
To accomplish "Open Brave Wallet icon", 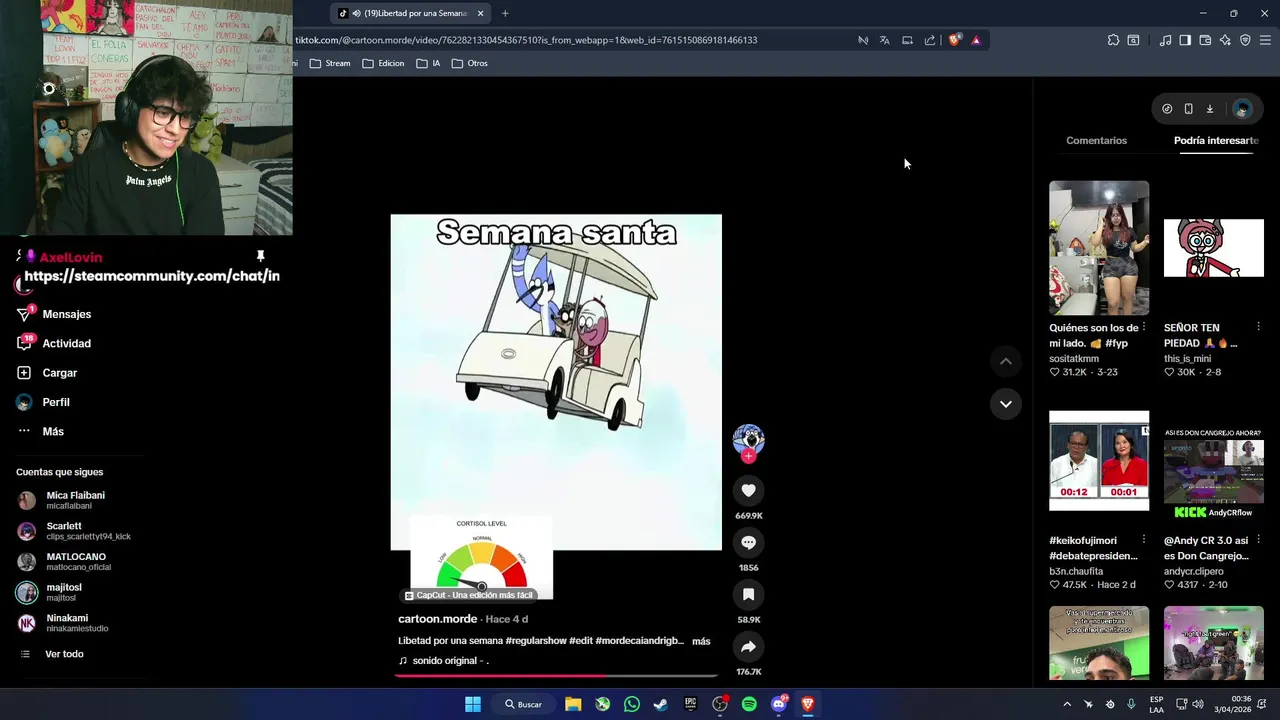I will [x=1205, y=40].
